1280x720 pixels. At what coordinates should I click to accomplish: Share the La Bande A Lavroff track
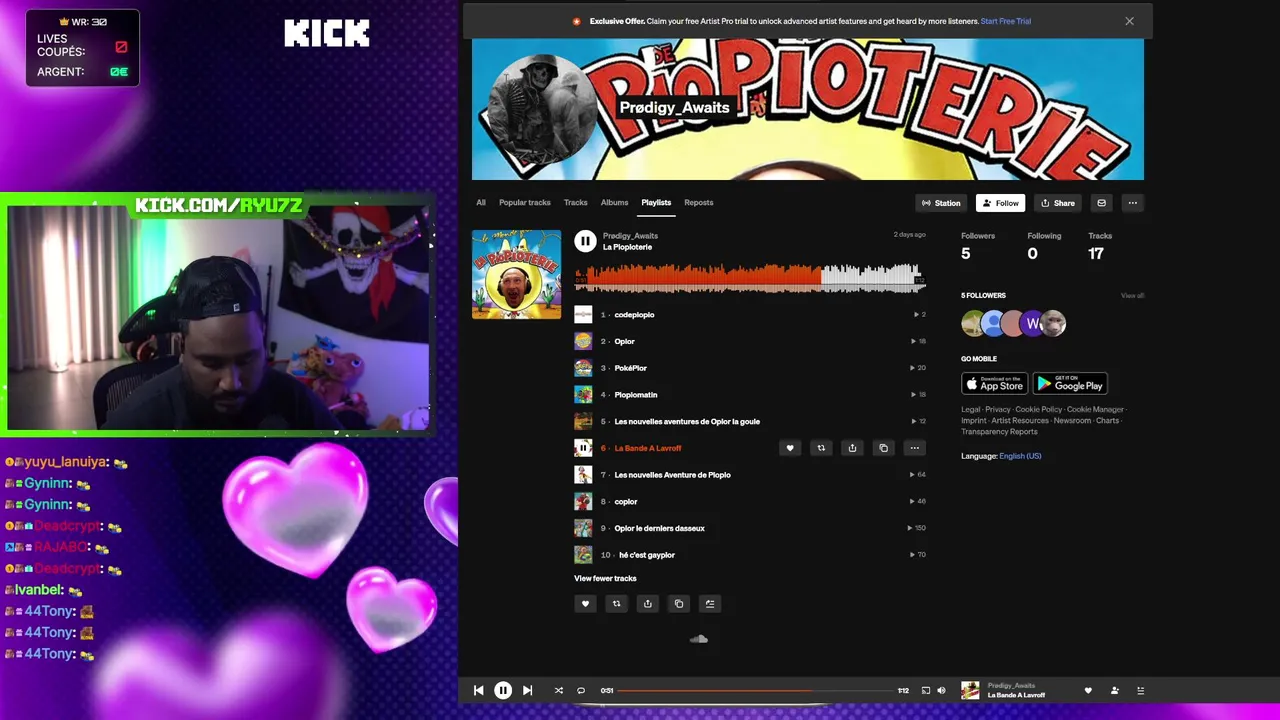[852, 448]
